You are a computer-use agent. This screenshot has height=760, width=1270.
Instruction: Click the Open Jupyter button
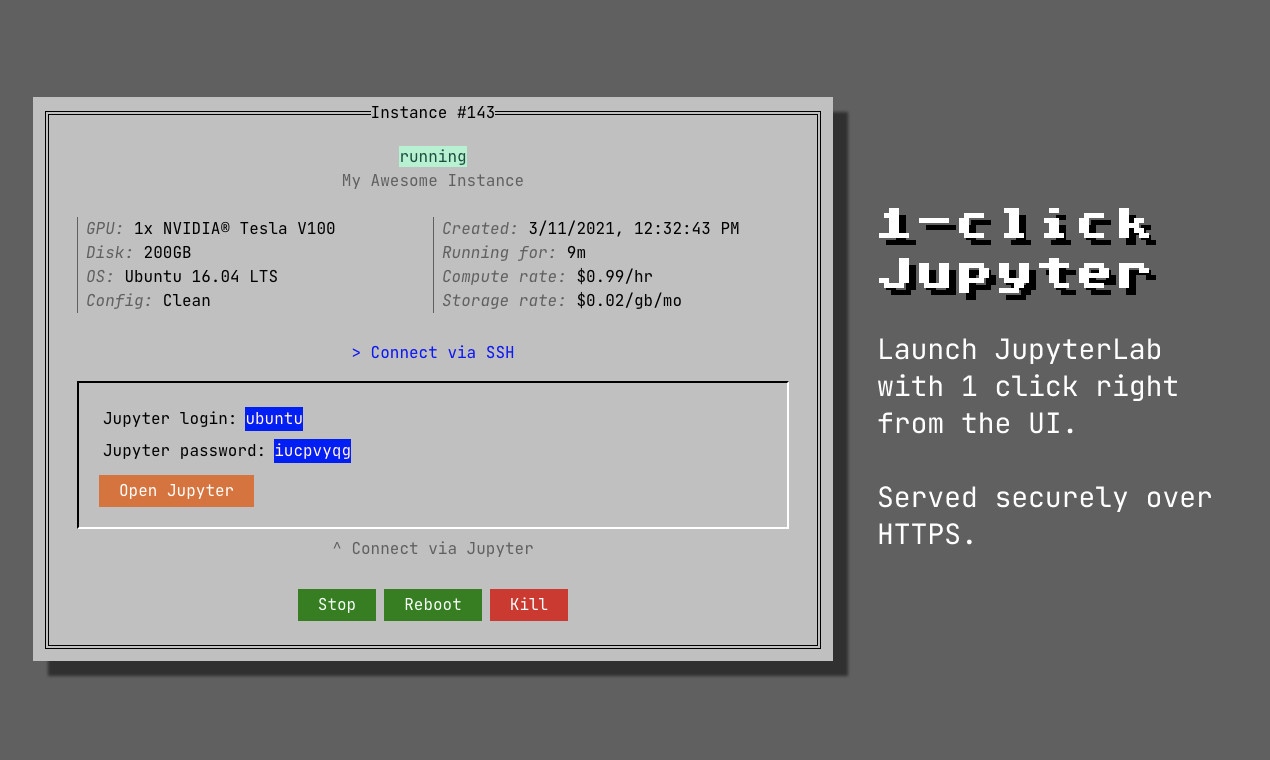176,491
